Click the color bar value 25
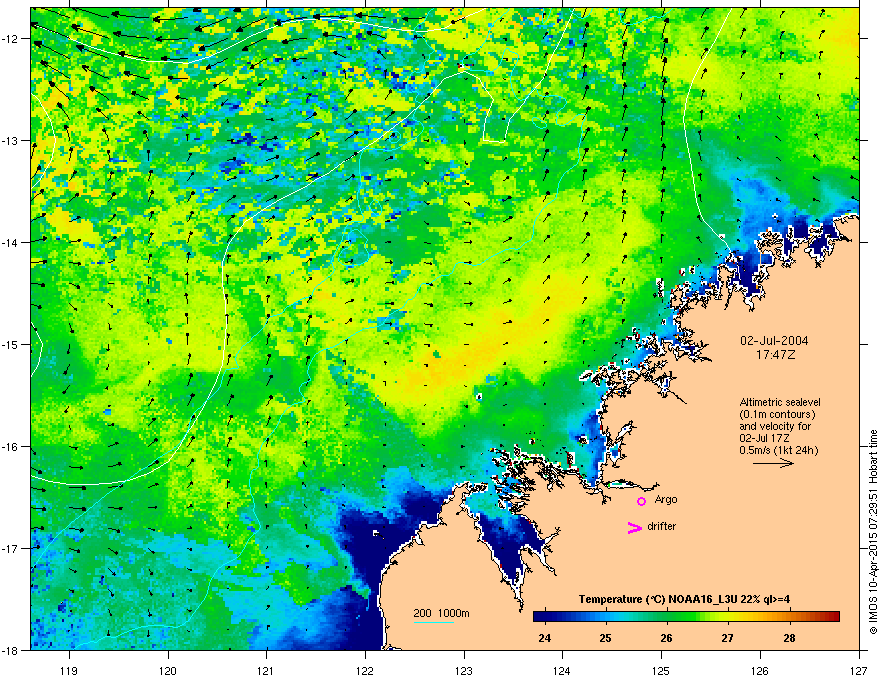Viewport: 880px width, 680px height. point(605,638)
